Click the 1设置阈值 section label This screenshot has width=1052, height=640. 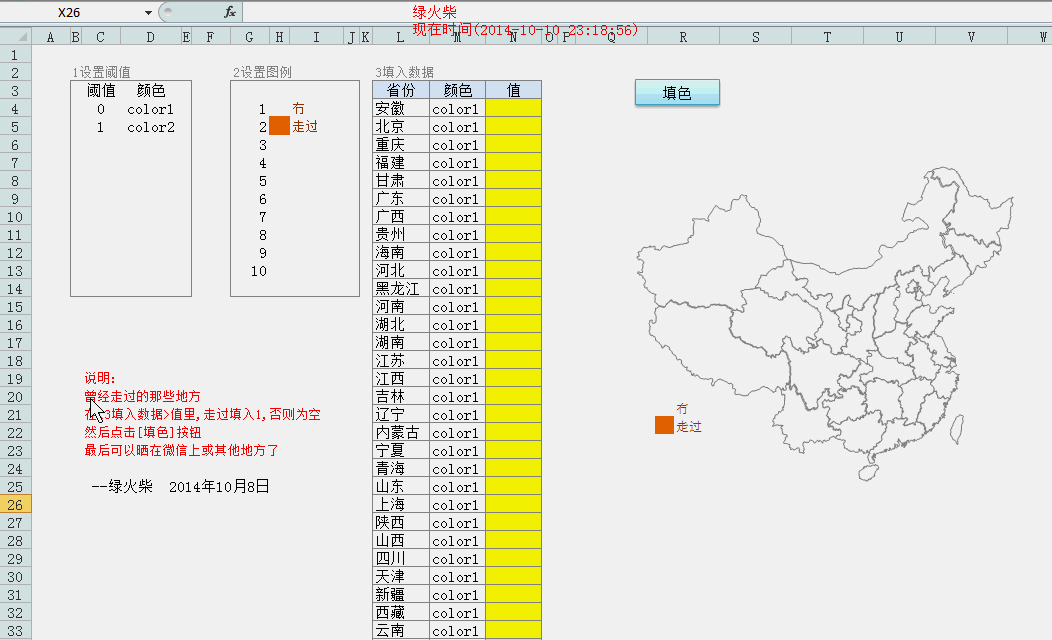[x=101, y=72]
